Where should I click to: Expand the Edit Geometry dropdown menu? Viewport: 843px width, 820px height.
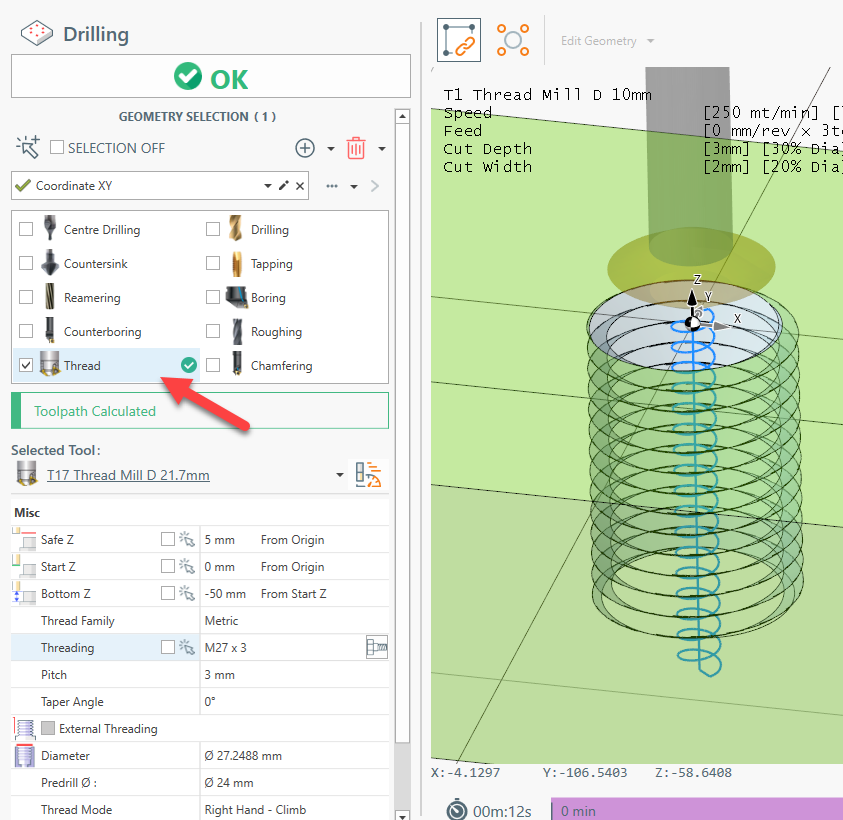[651, 41]
